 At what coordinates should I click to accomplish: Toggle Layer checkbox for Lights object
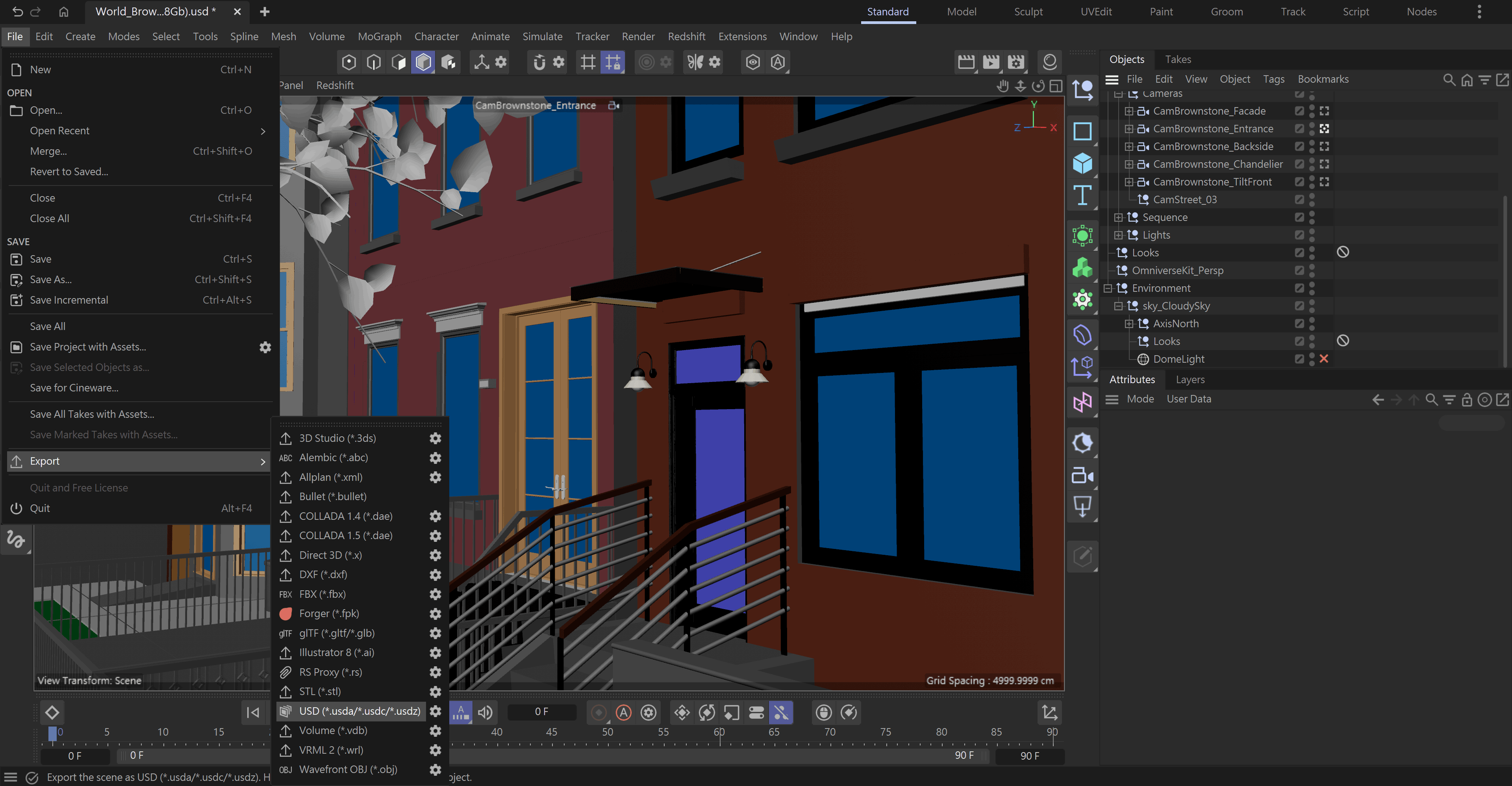click(1299, 235)
